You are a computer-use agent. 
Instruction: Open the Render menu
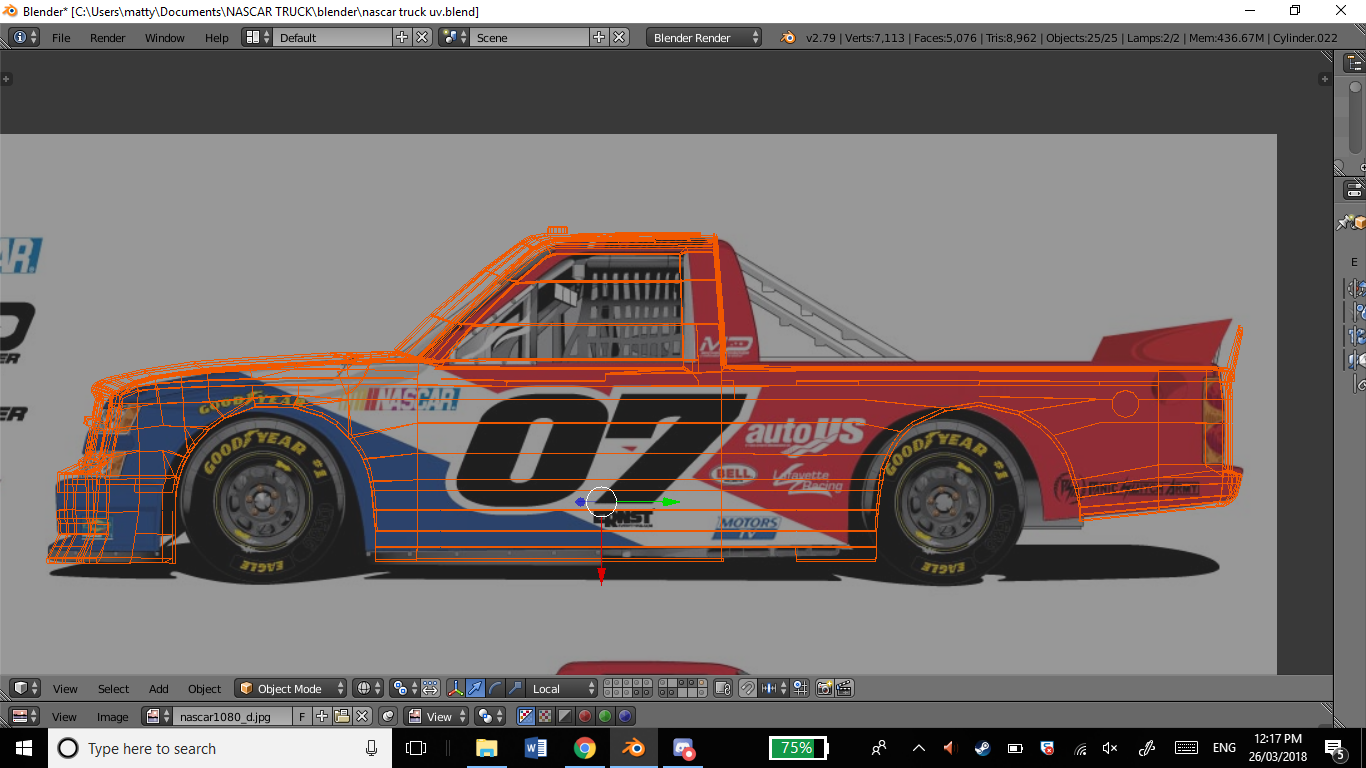click(x=108, y=37)
